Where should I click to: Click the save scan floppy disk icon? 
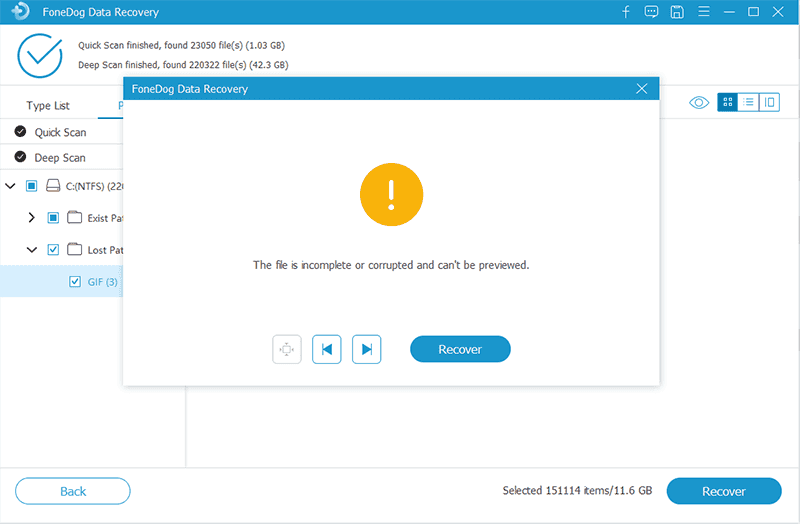point(677,12)
